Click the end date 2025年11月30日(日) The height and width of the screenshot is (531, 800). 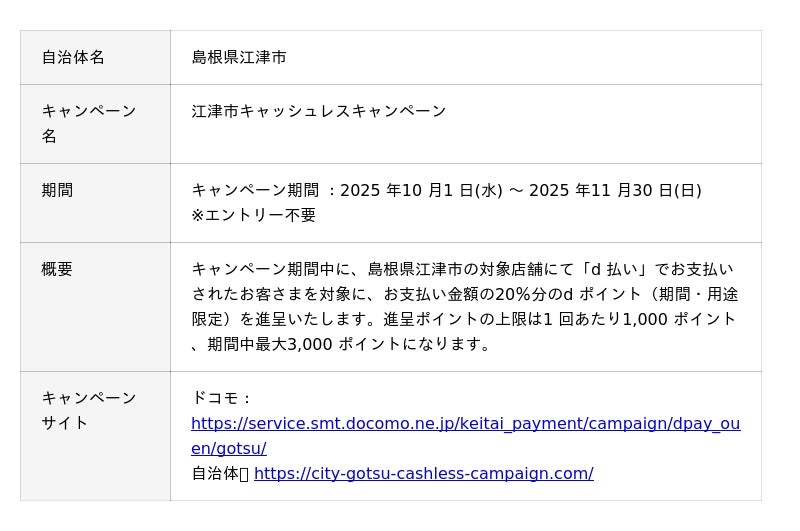(615, 190)
